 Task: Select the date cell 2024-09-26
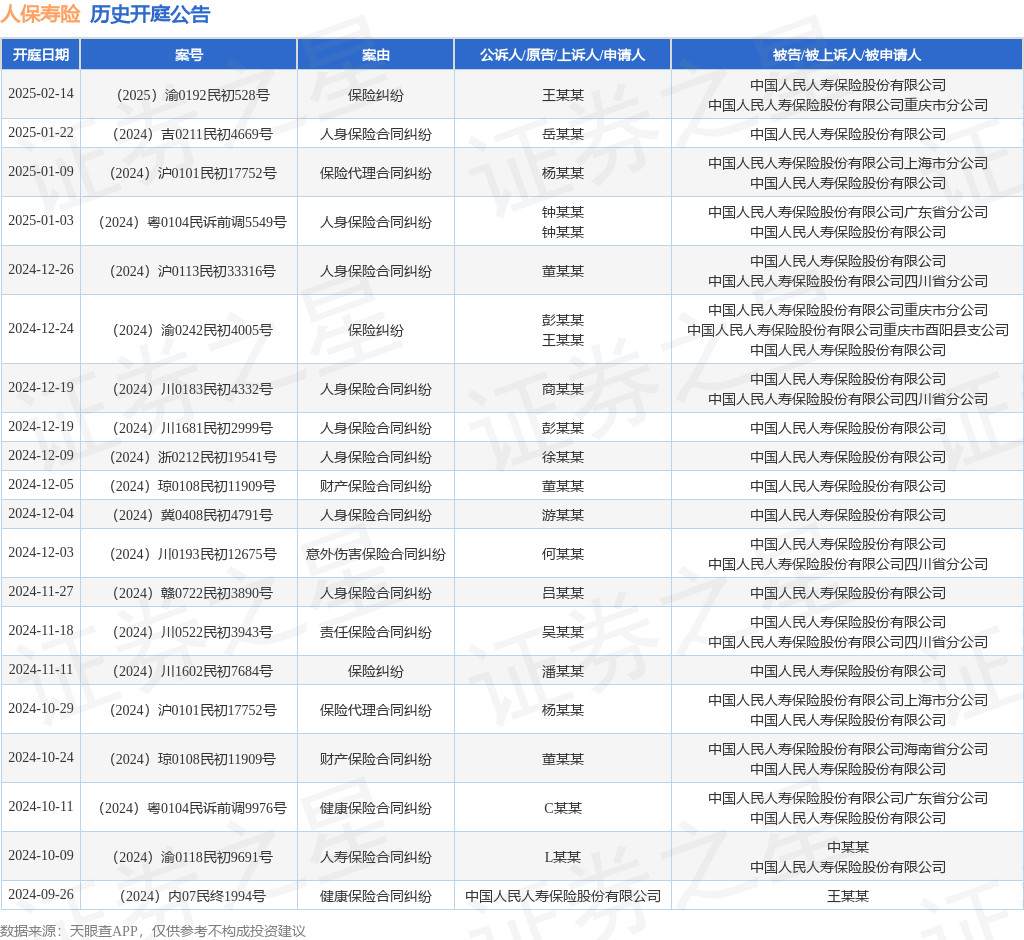[40, 895]
